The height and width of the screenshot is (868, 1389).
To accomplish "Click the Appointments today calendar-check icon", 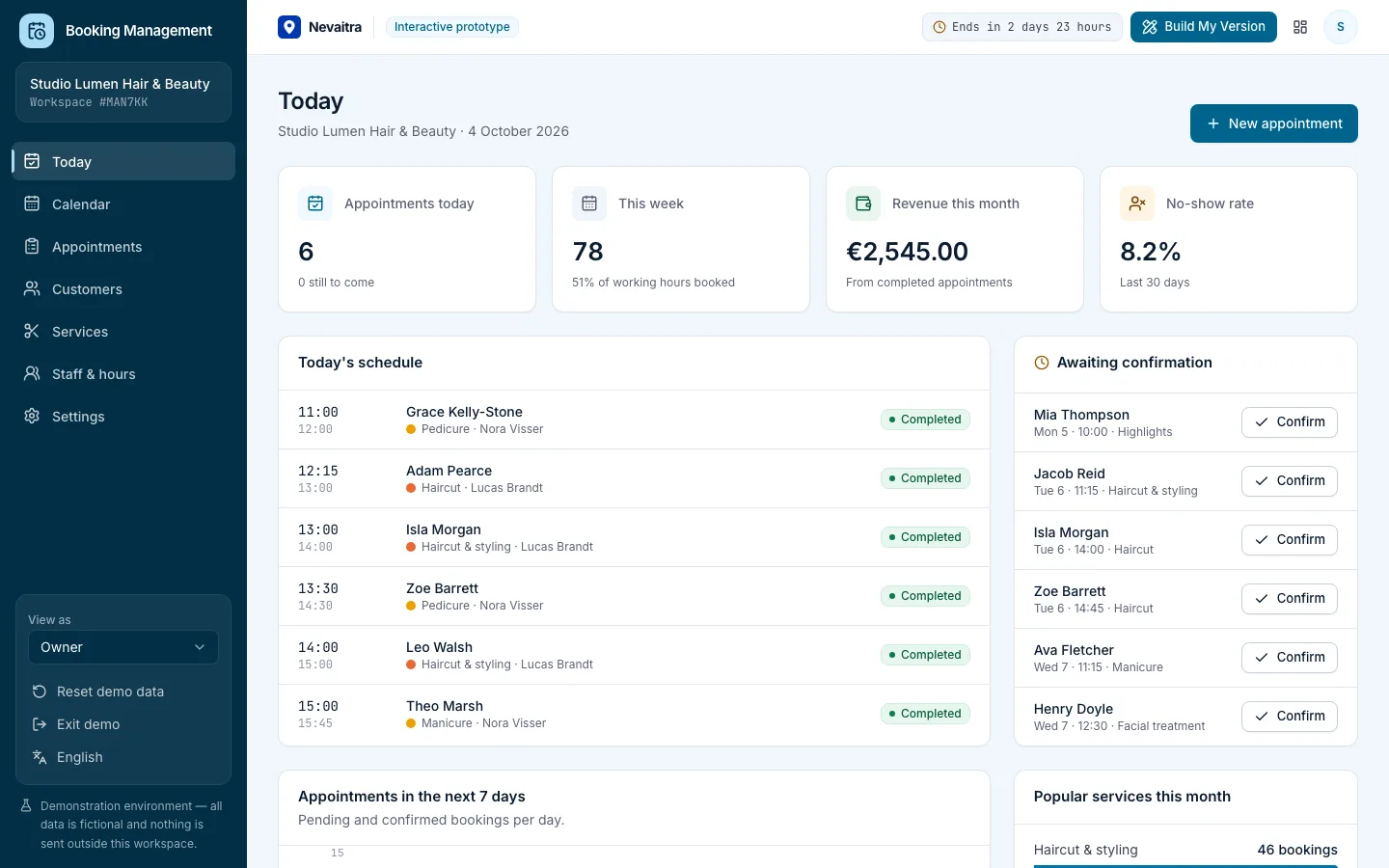I will (315, 203).
